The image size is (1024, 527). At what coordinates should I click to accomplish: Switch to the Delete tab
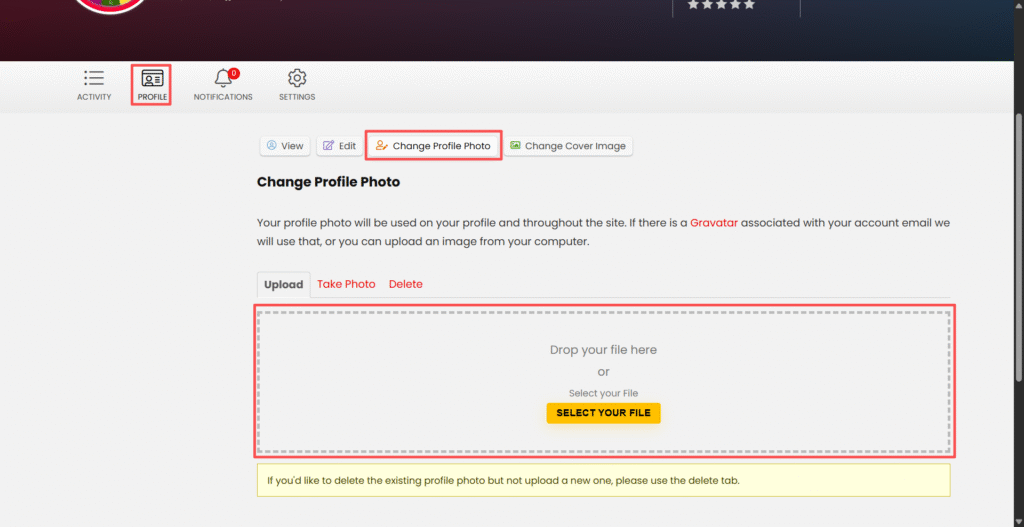coord(405,284)
